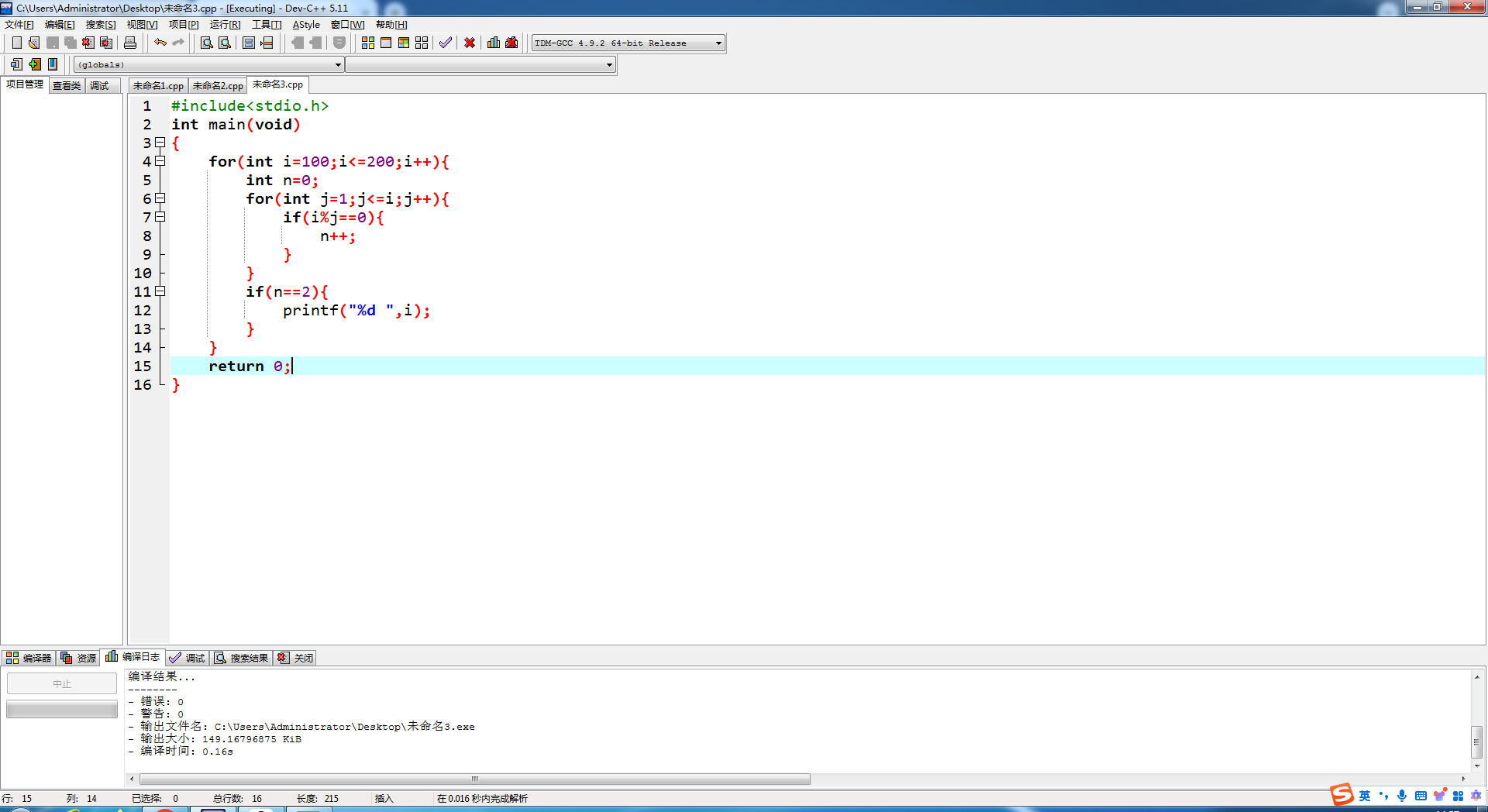1488x812 pixels.
Task: Open the profile analysis bar chart icon
Action: coord(494,43)
